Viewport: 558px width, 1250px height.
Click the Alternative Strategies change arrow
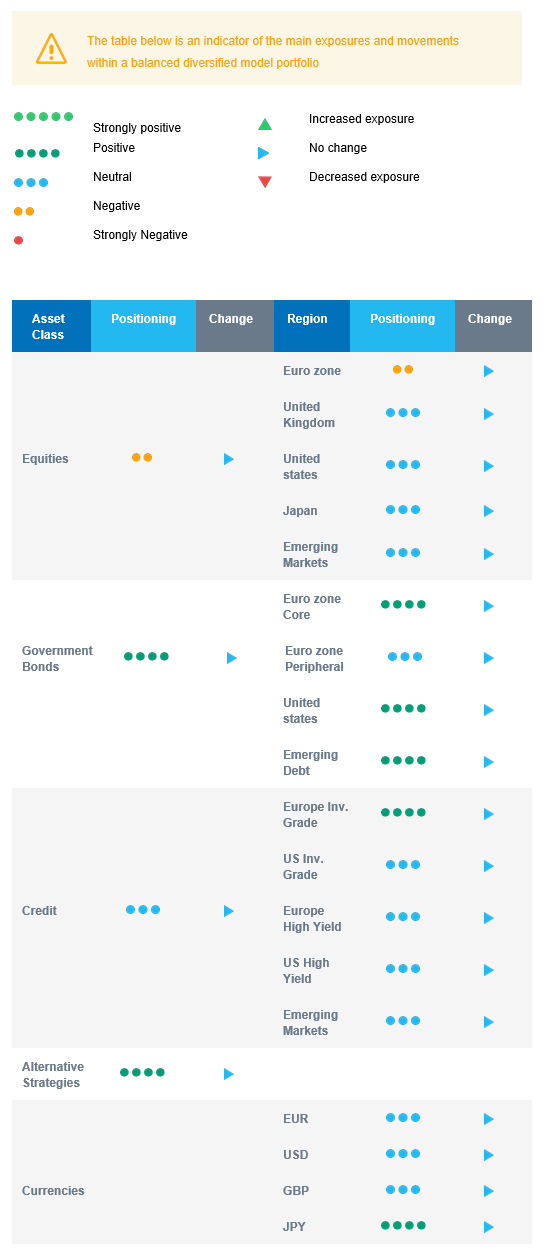pos(229,1074)
